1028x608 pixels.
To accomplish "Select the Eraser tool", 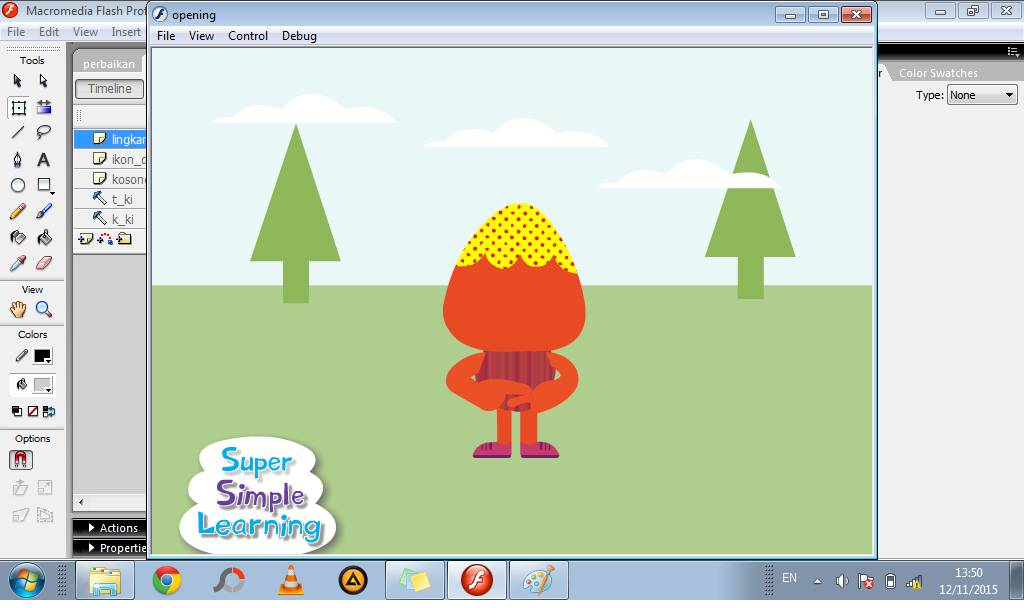I will tap(43, 263).
